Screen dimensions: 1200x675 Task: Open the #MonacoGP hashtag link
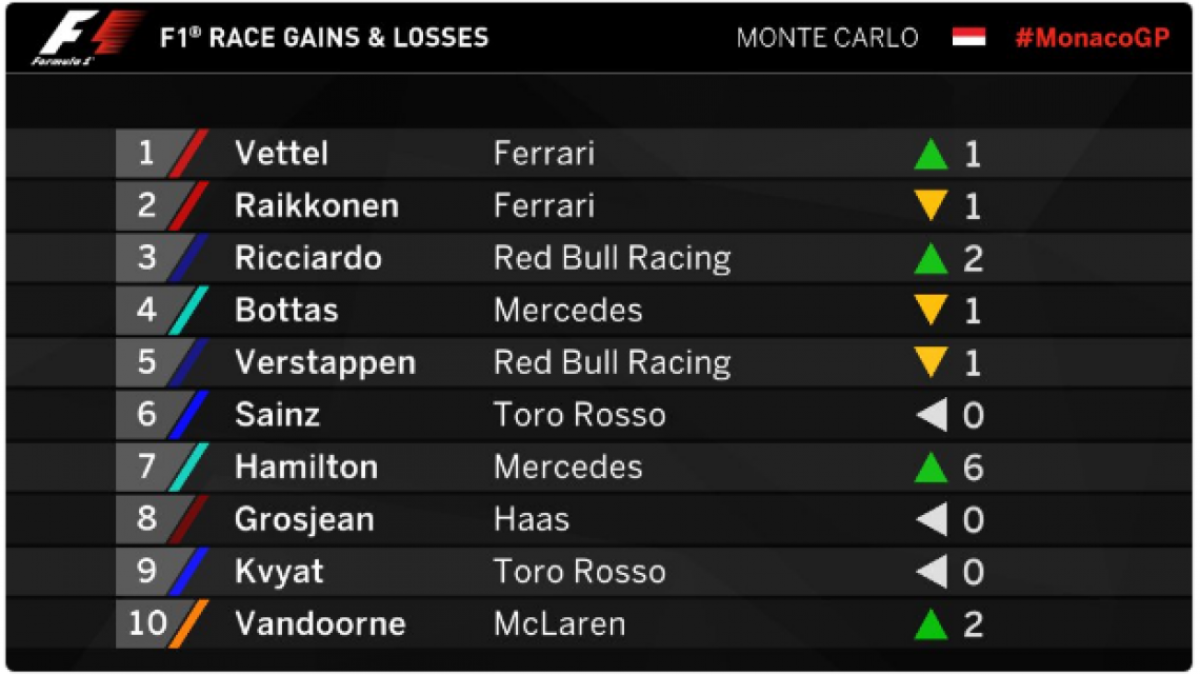(1091, 38)
